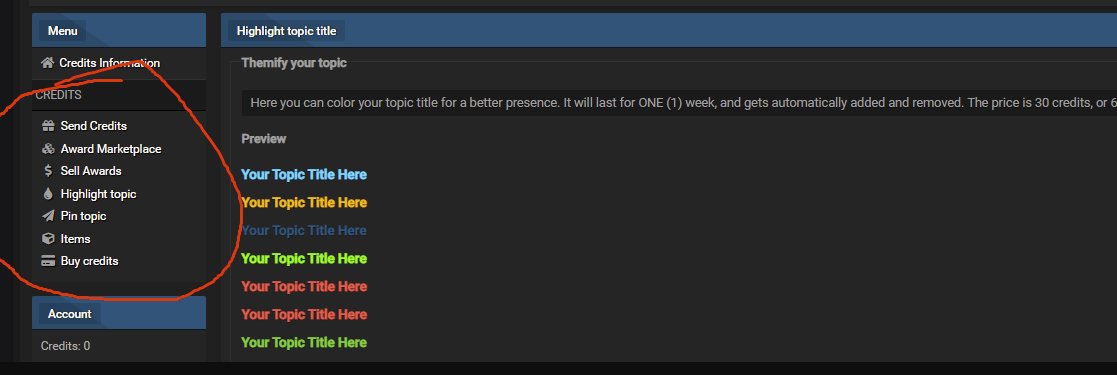Viewport: 1117px width, 375px height.
Task: Go to Award Marketplace page
Action: [110, 149]
